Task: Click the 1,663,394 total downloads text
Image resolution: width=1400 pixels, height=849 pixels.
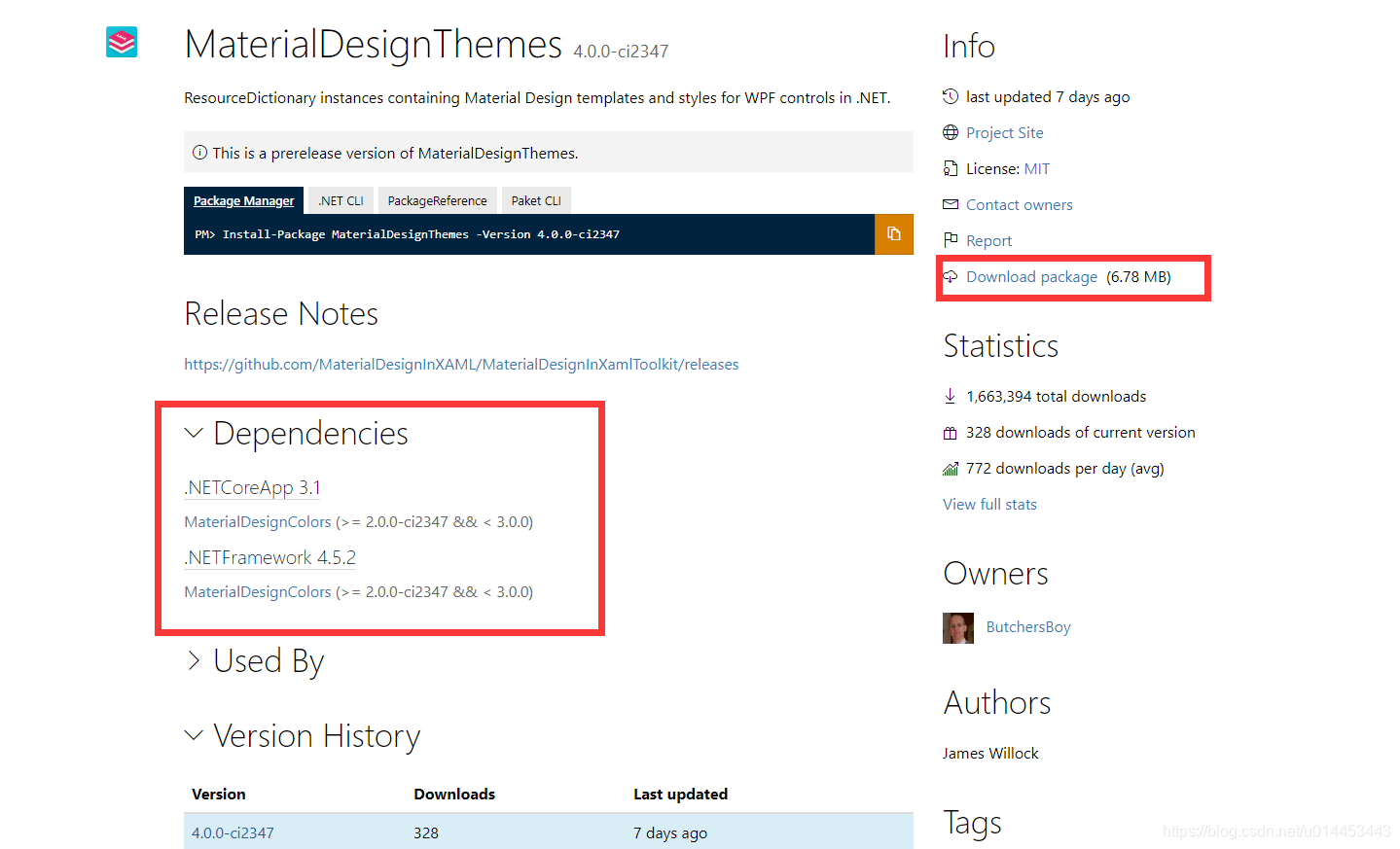Action: (x=1056, y=396)
